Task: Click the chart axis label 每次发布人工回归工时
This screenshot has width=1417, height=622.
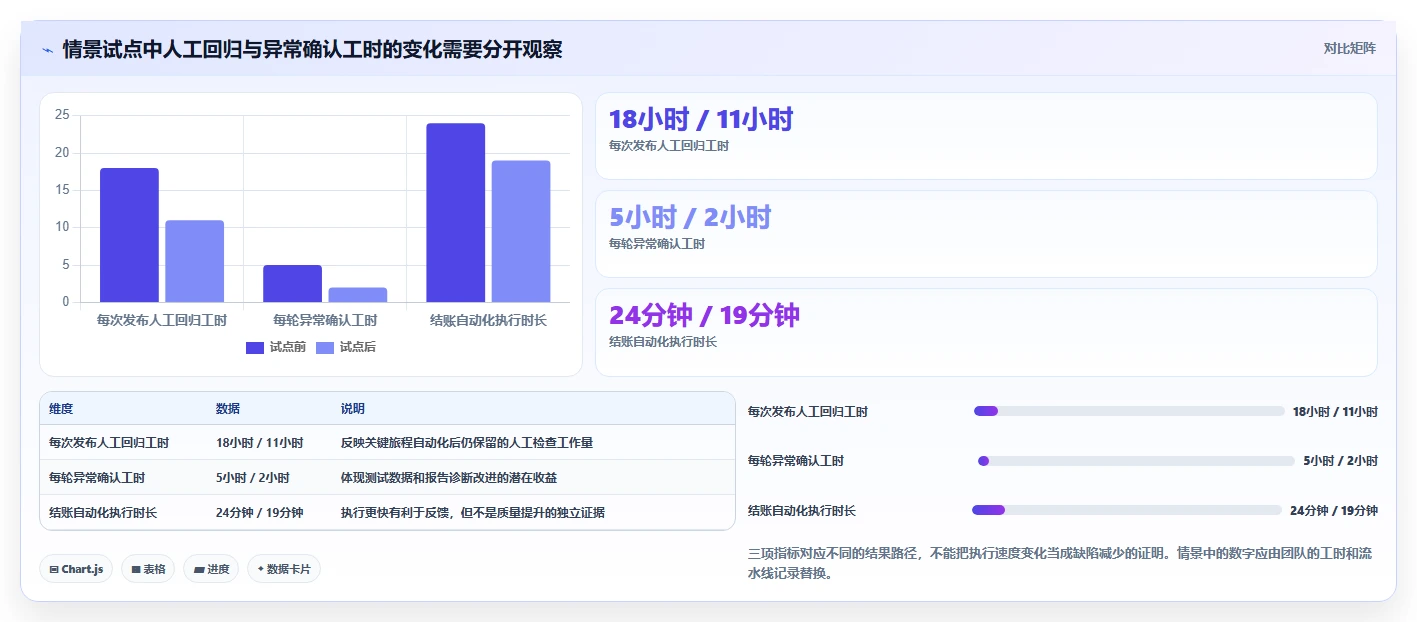Action: click(x=162, y=321)
